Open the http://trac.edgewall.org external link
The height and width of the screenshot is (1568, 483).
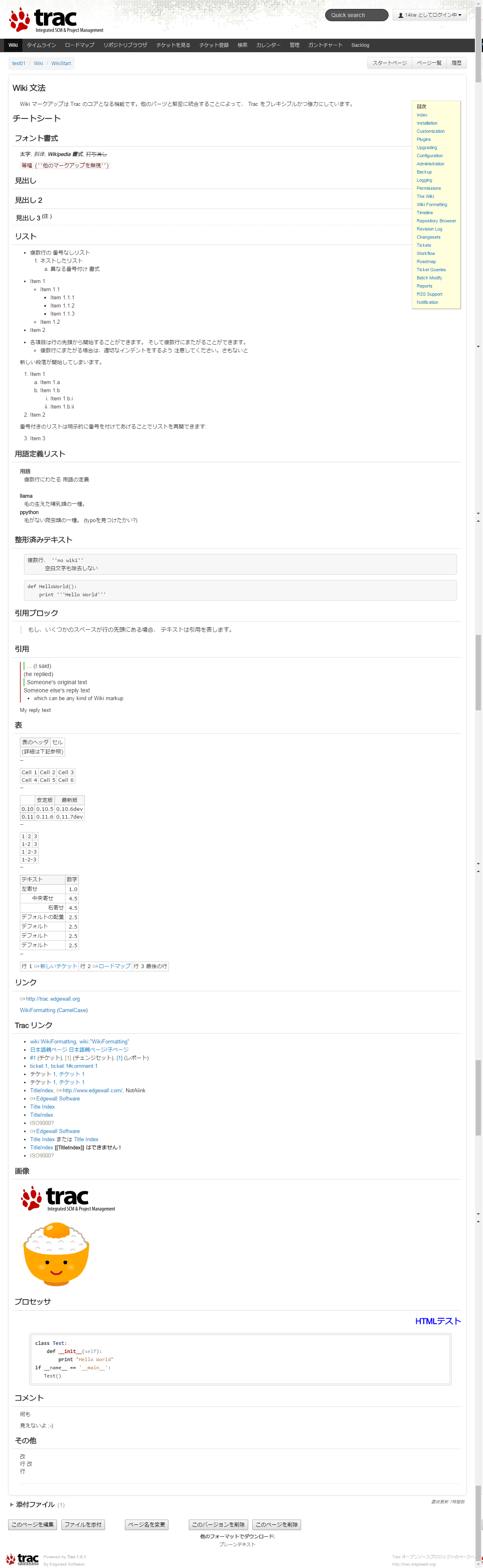pyautogui.click(x=52, y=999)
